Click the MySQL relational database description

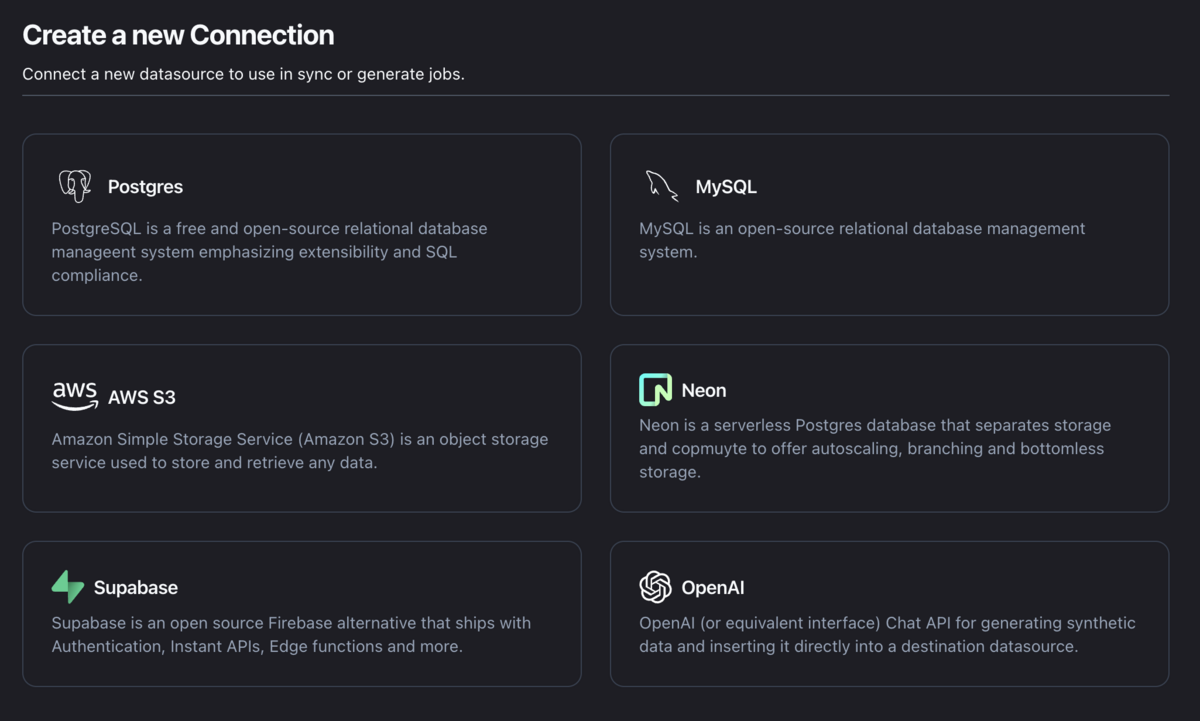coord(862,240)
